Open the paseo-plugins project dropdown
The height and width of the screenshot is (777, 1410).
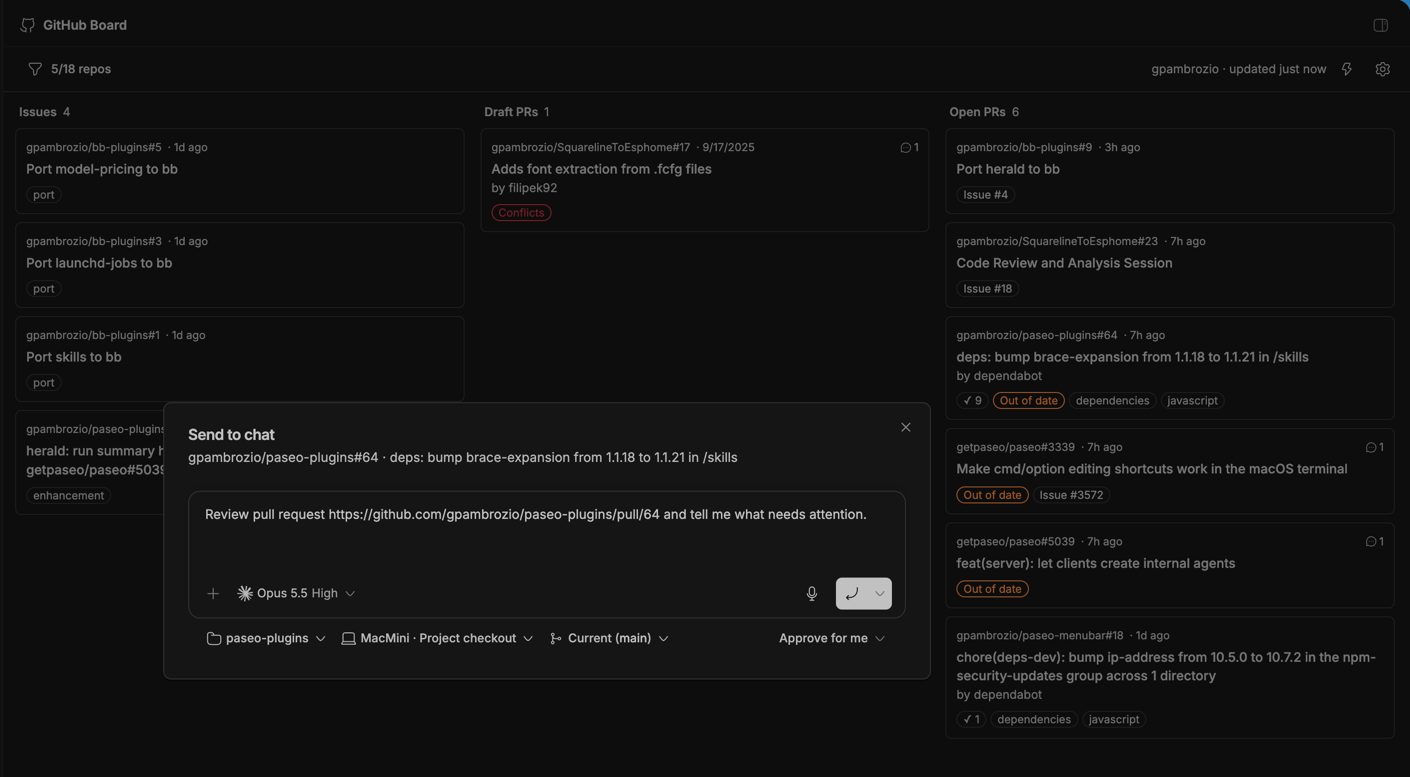[266, 639]
